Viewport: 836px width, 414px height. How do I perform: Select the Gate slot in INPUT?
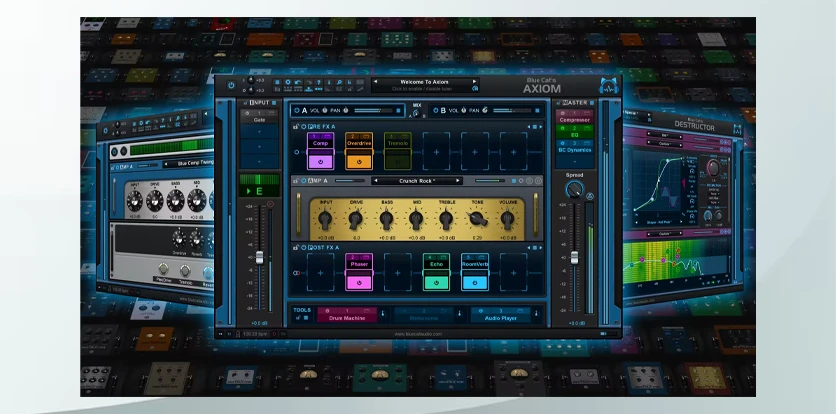[259, 117]
